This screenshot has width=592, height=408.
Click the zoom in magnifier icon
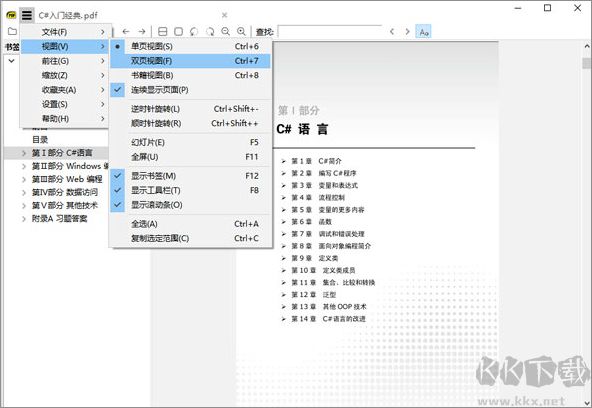(x=241, y=32)
